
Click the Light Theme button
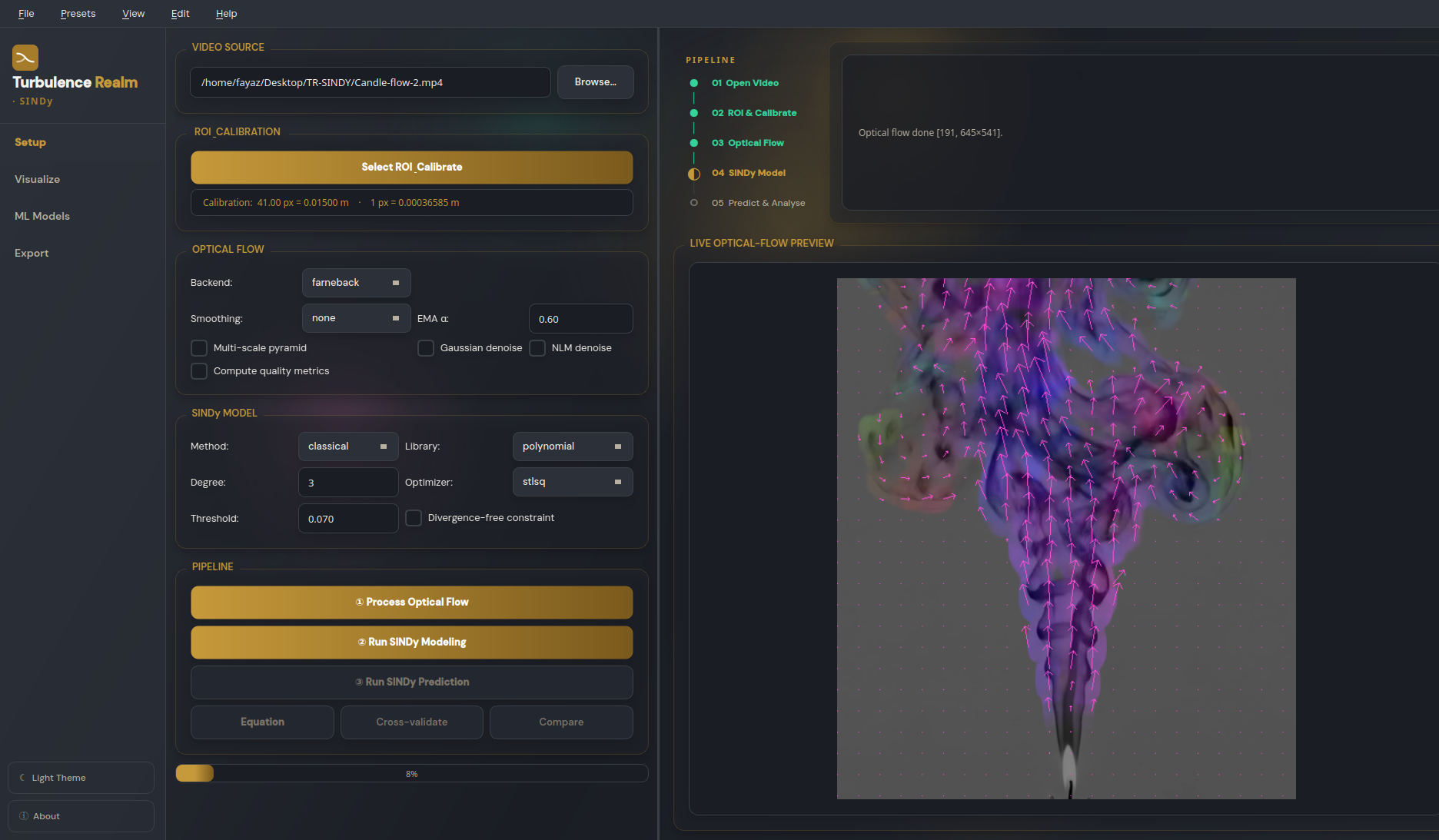81,778
